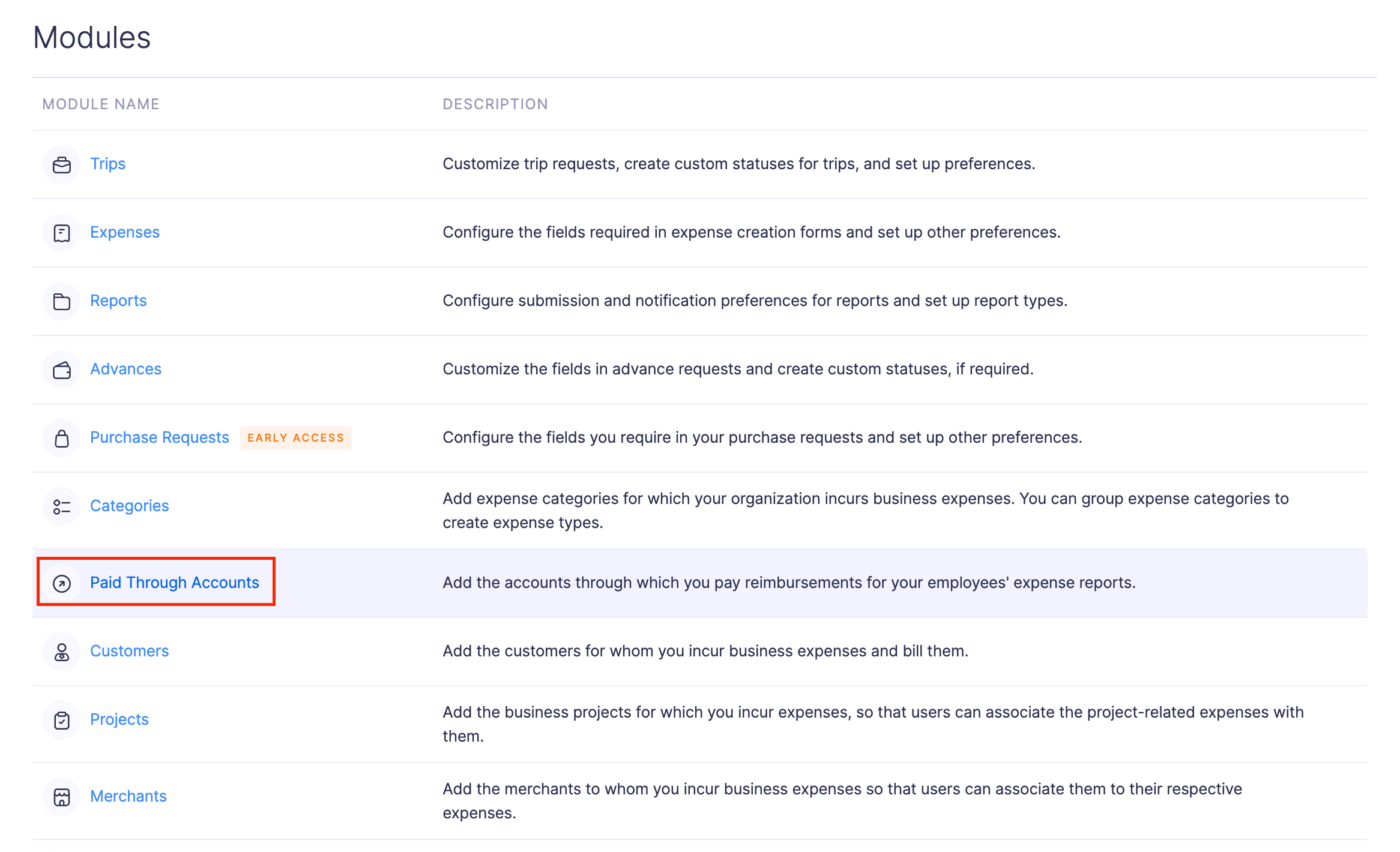The width and height of the screenshot is (1400, 852).
Task: Select the Categories module link
Action: coord(129,506)
